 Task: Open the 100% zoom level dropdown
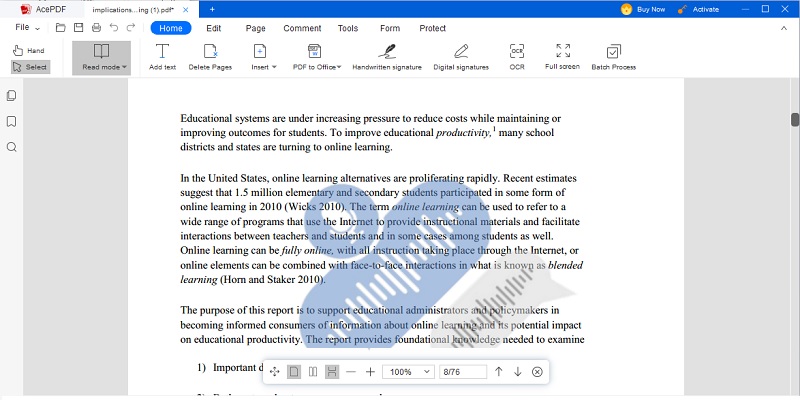pyautogui.click(x=409, y=372)
